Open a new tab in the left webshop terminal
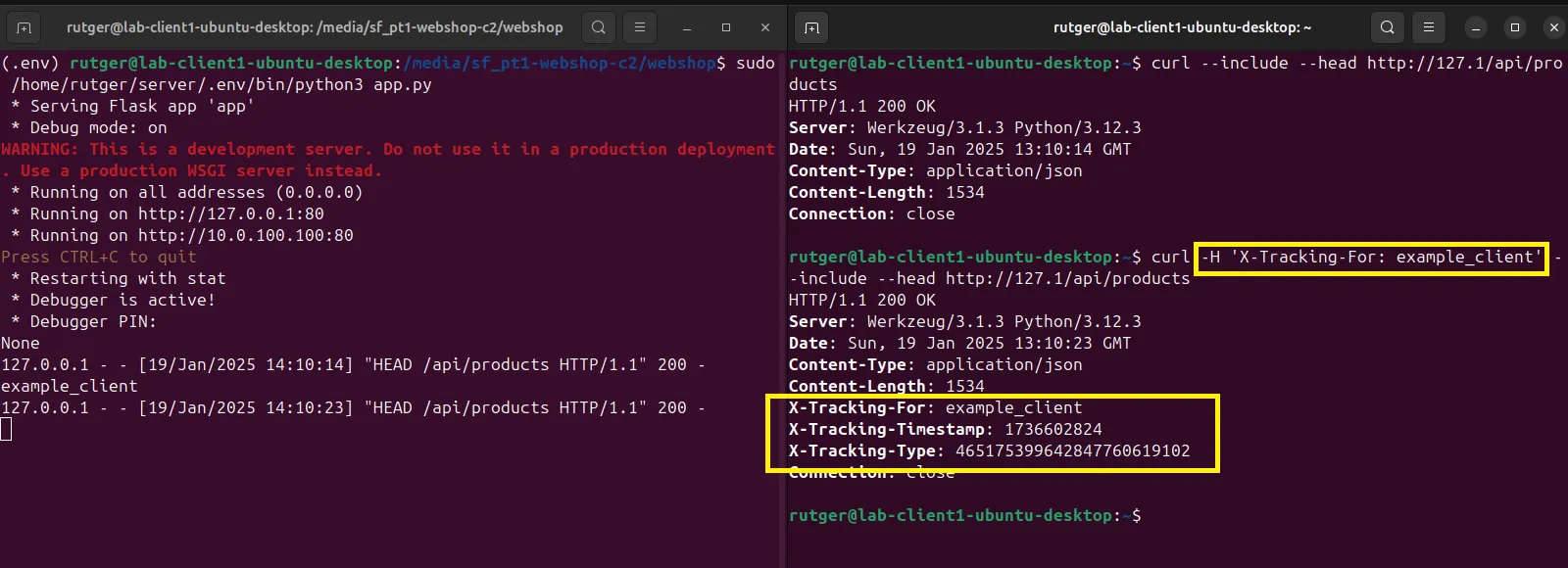This screenshot has height=568, width=1568. pos(24,27)
